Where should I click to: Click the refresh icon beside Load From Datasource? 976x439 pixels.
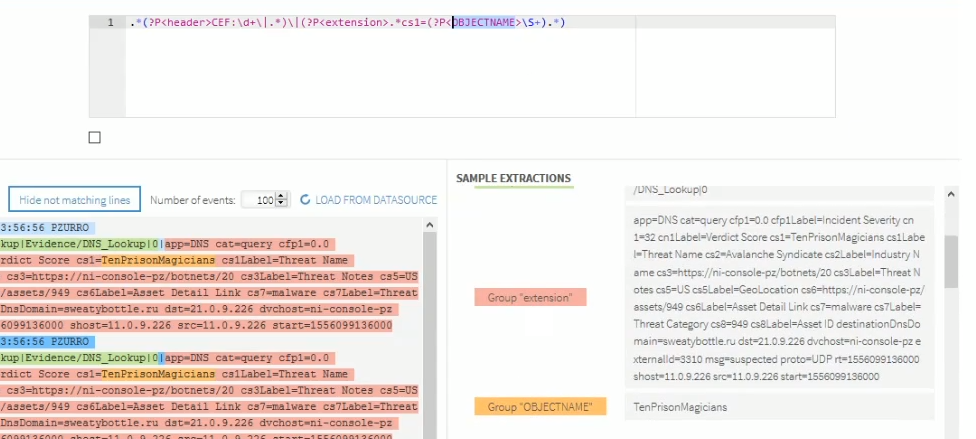click(x=305, y=200)
